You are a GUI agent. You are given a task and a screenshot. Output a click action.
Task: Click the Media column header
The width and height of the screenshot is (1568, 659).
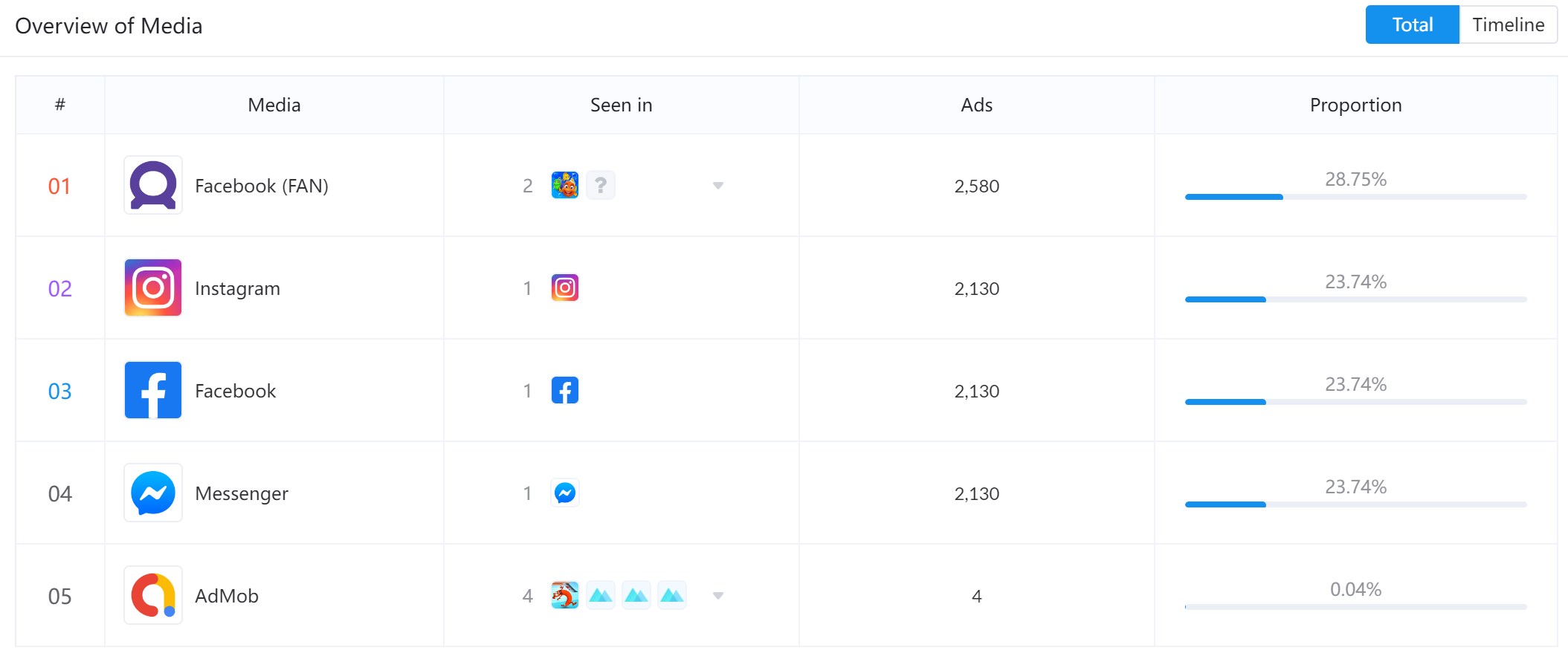coord(274,105)
